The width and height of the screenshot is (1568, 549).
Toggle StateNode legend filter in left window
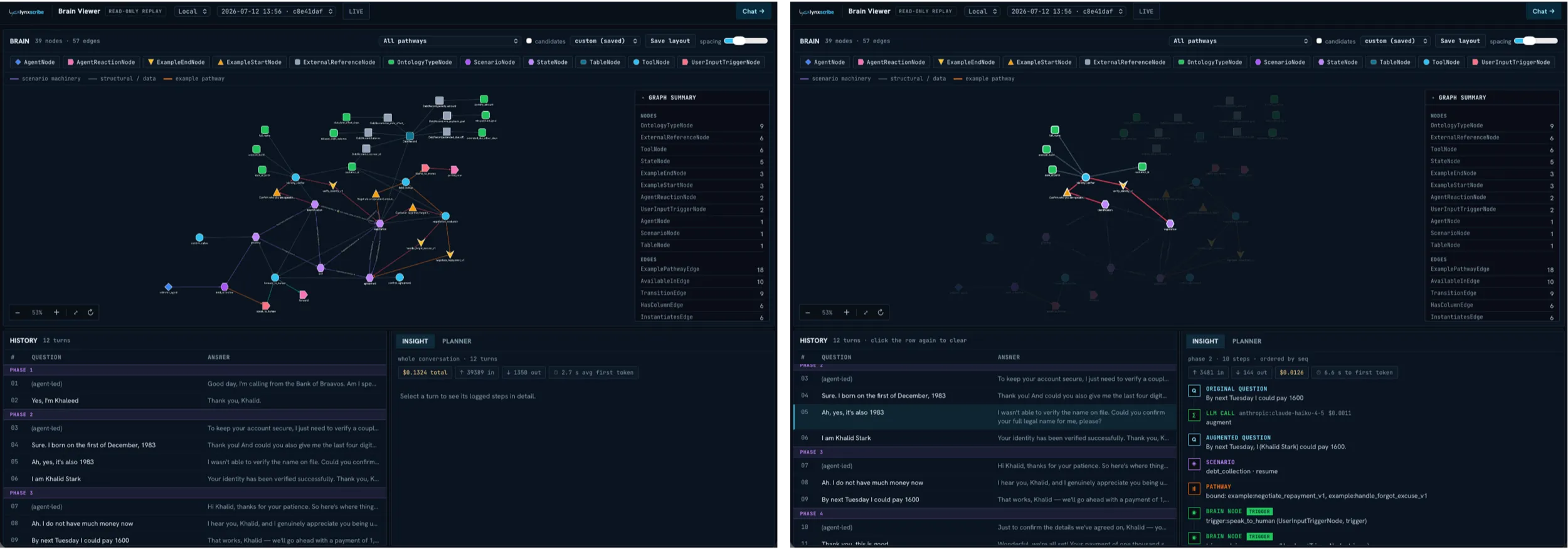pos(548,62)
